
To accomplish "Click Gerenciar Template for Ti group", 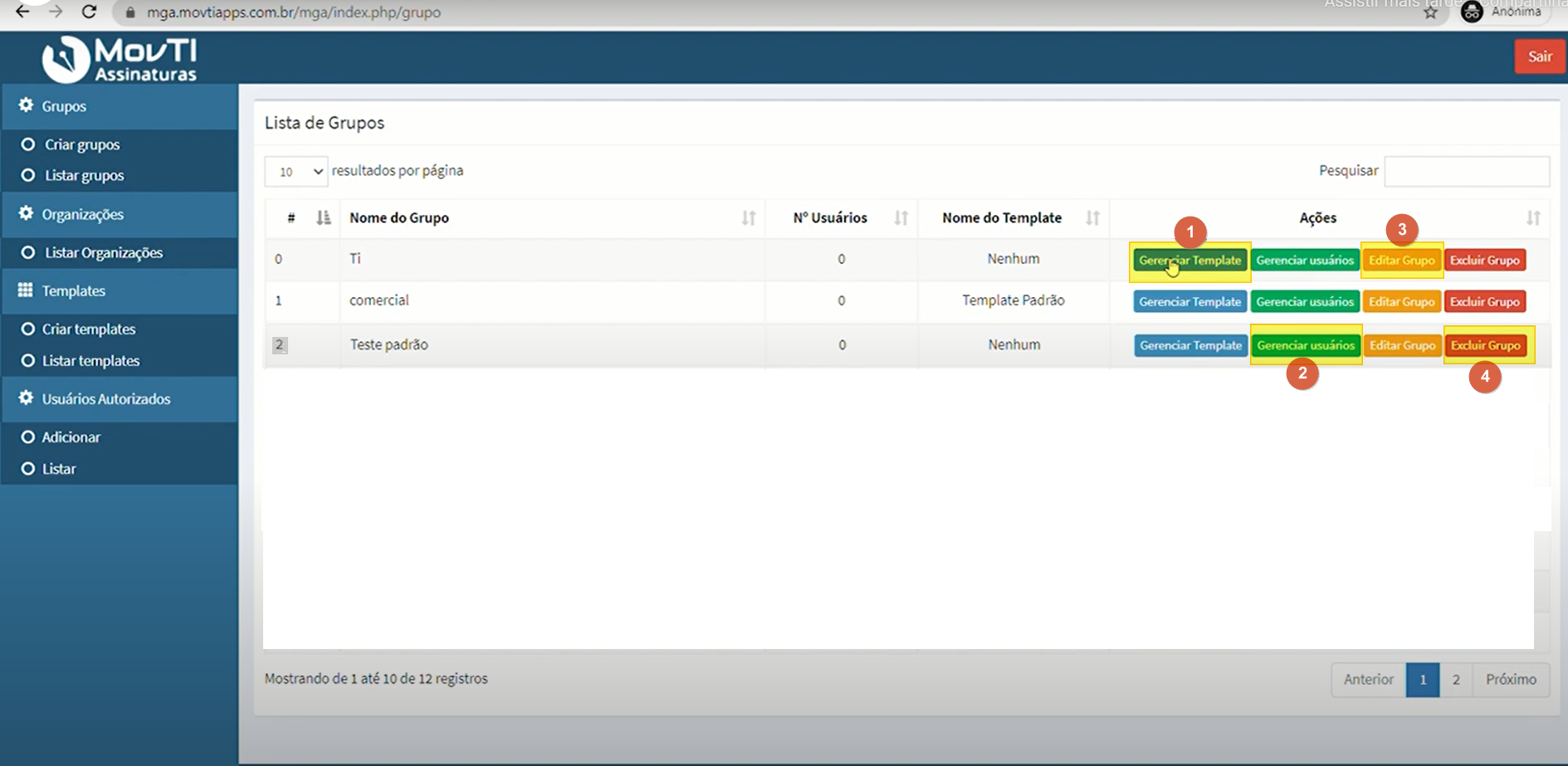I will click(1189, 260).
